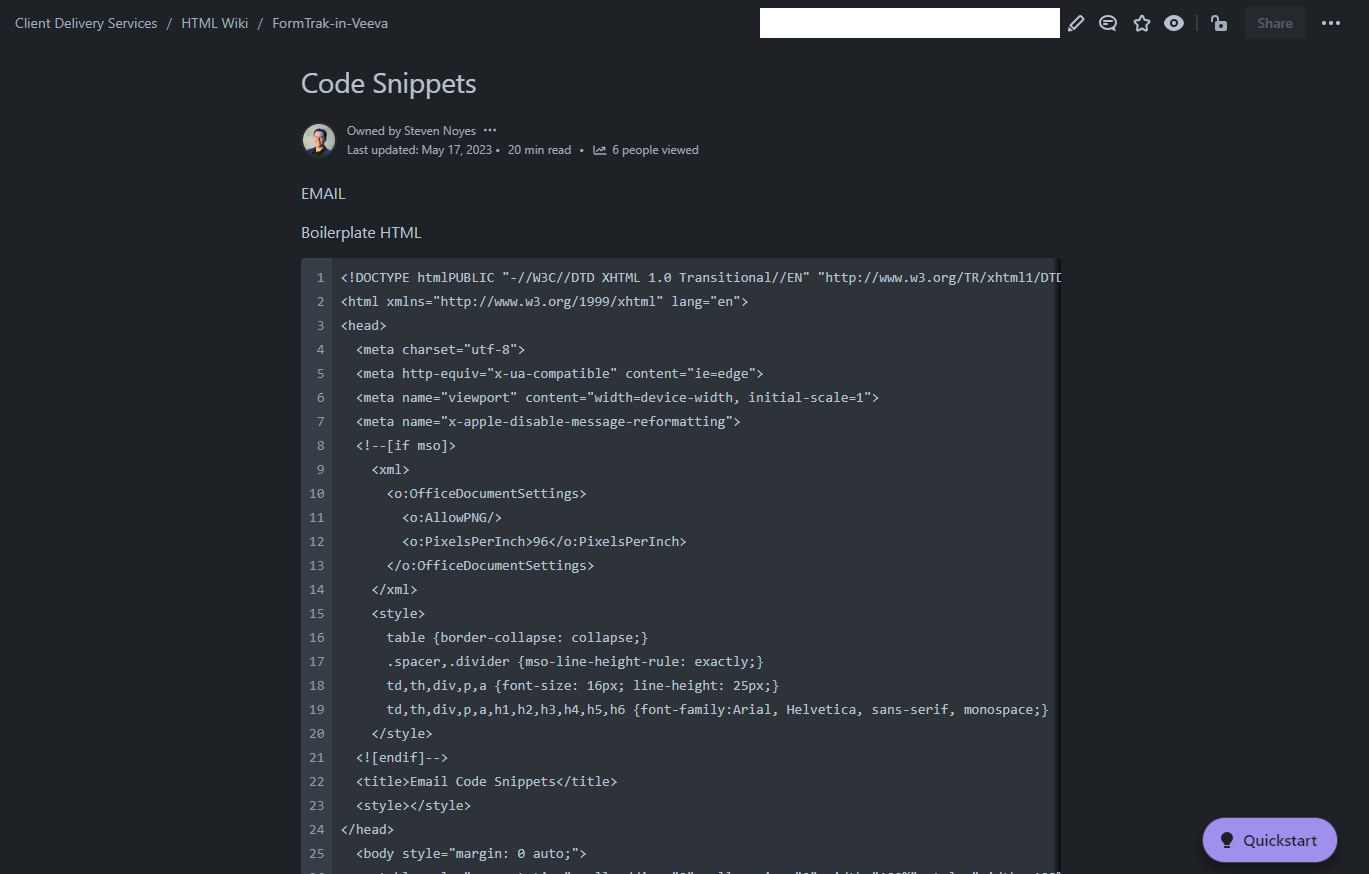Click Boilerplate HTML text
The height and width of the screenshot is (874, 1369).
click(361, 233)
